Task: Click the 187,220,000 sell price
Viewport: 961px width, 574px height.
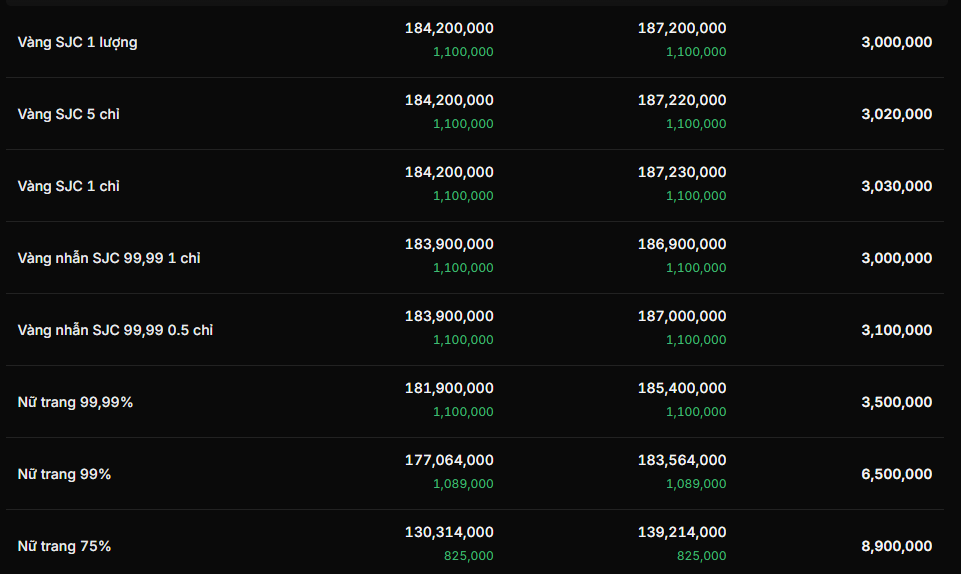Action: (682, 100)
